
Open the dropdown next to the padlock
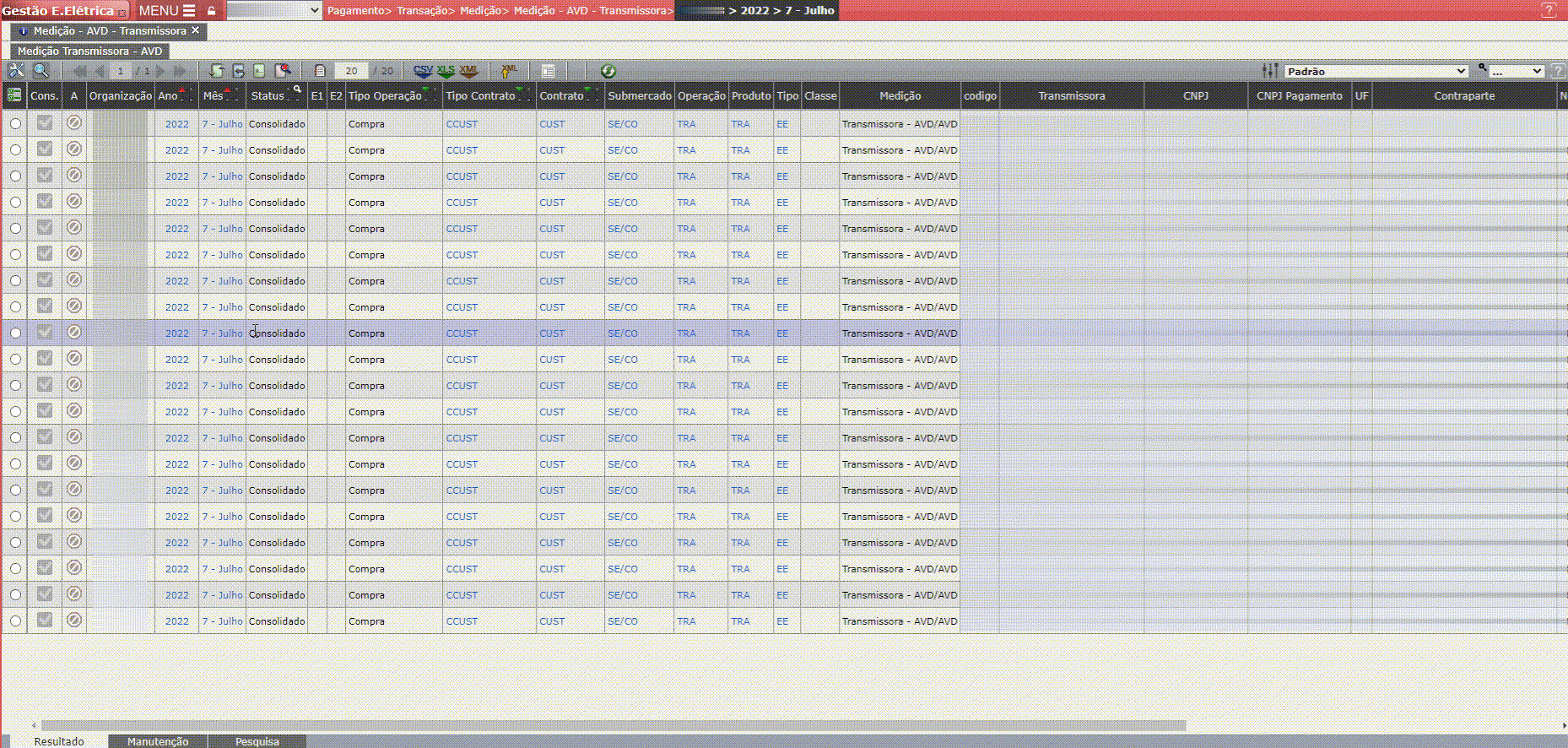coord(274,11)
